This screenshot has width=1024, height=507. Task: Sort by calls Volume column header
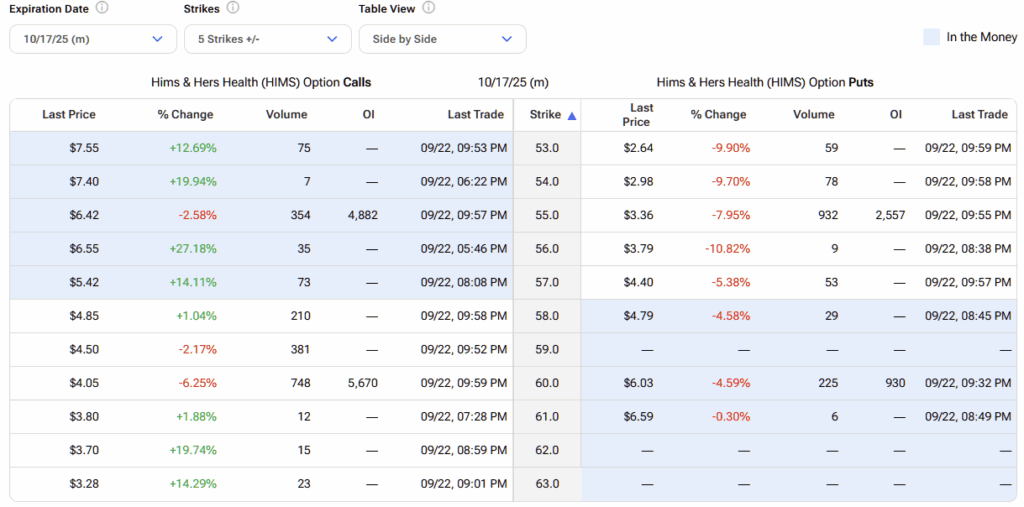coord(287,115)
